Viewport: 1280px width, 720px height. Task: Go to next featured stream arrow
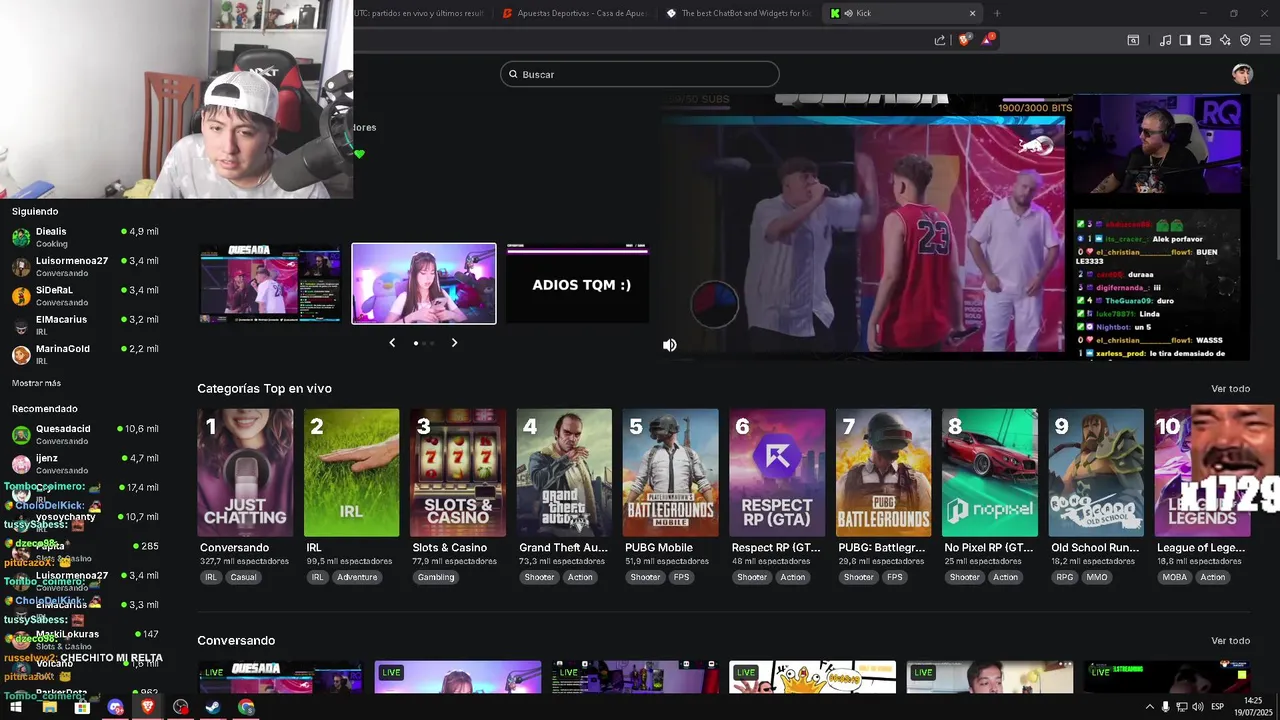(454, 343)
